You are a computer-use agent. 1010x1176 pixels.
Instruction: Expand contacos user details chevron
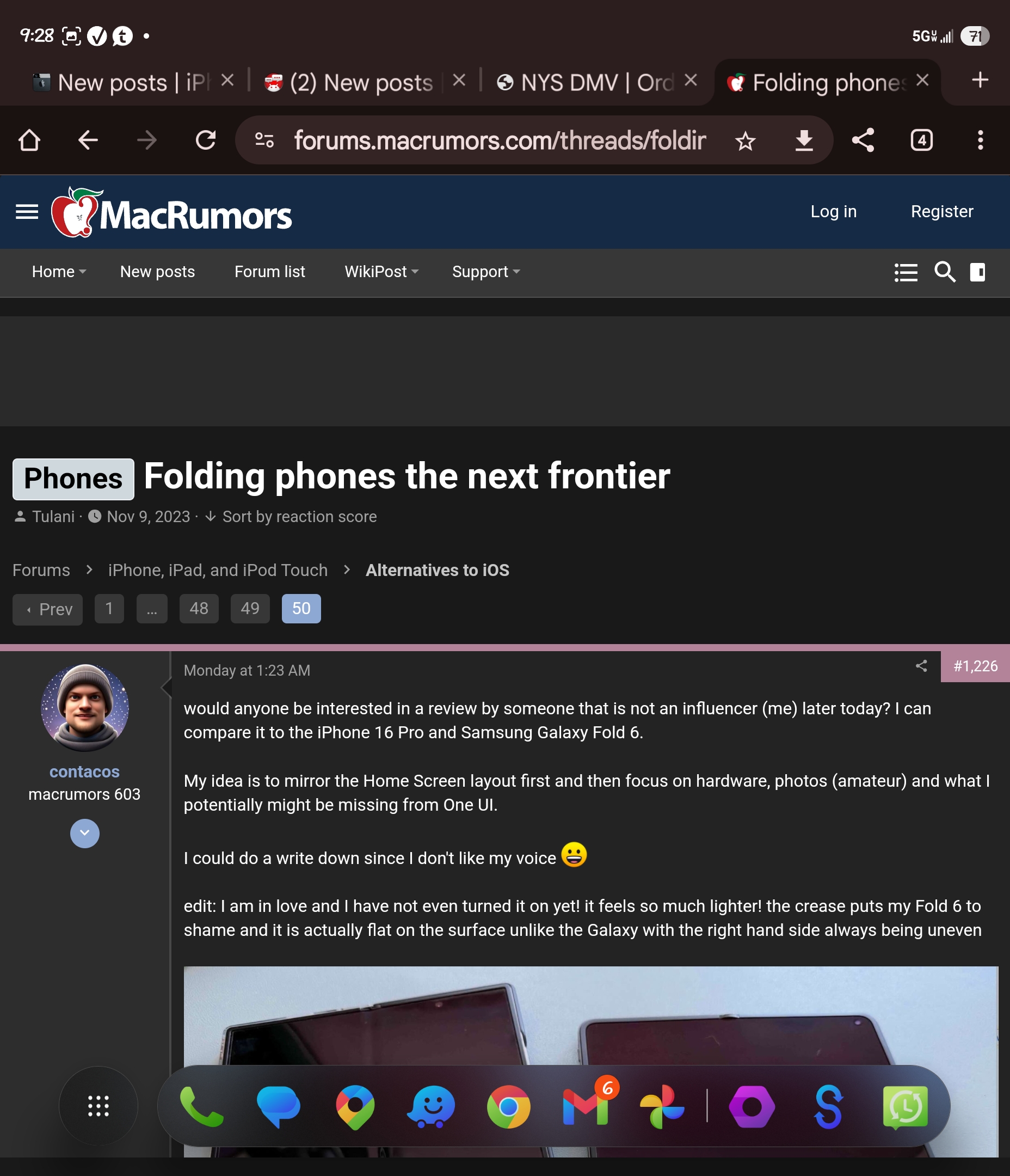coord(84,833)
